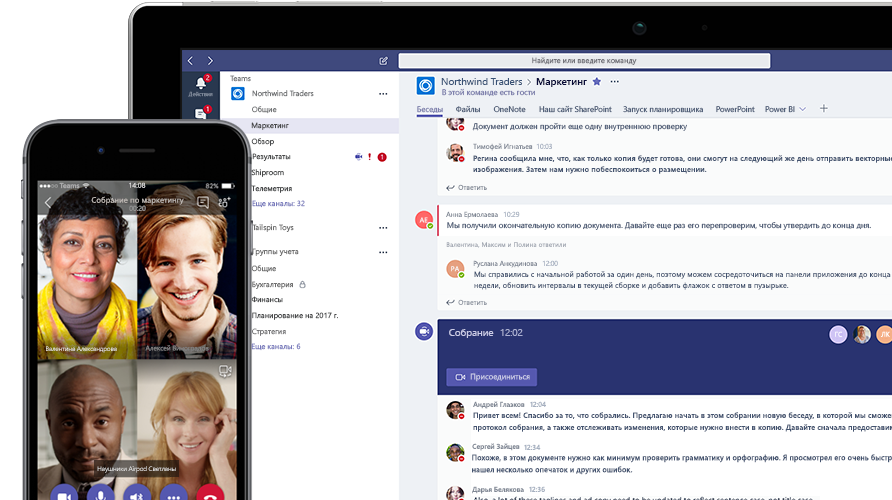Screen dimensions: 892x500
Task: Select Планирование на 2017 г. channel
Action: 295,315
